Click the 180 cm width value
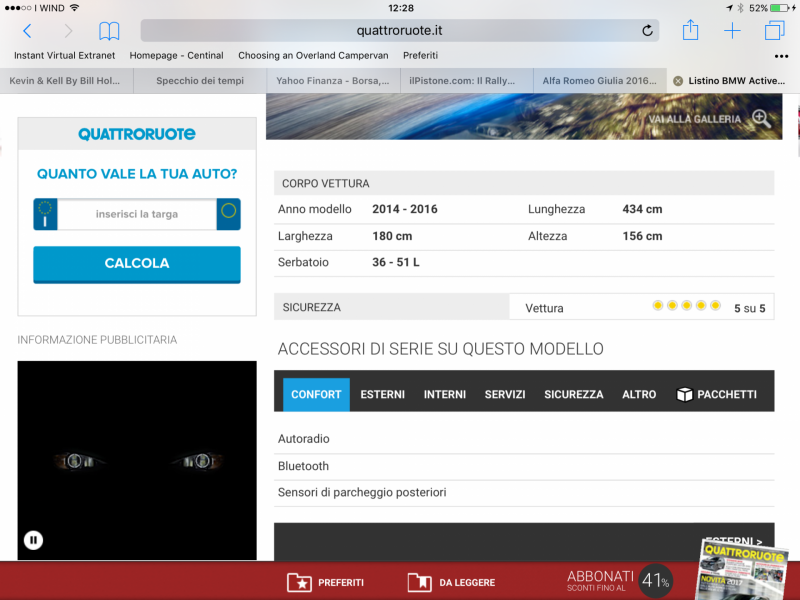Viewport: 800px width, 600px height. pos(392,236)
